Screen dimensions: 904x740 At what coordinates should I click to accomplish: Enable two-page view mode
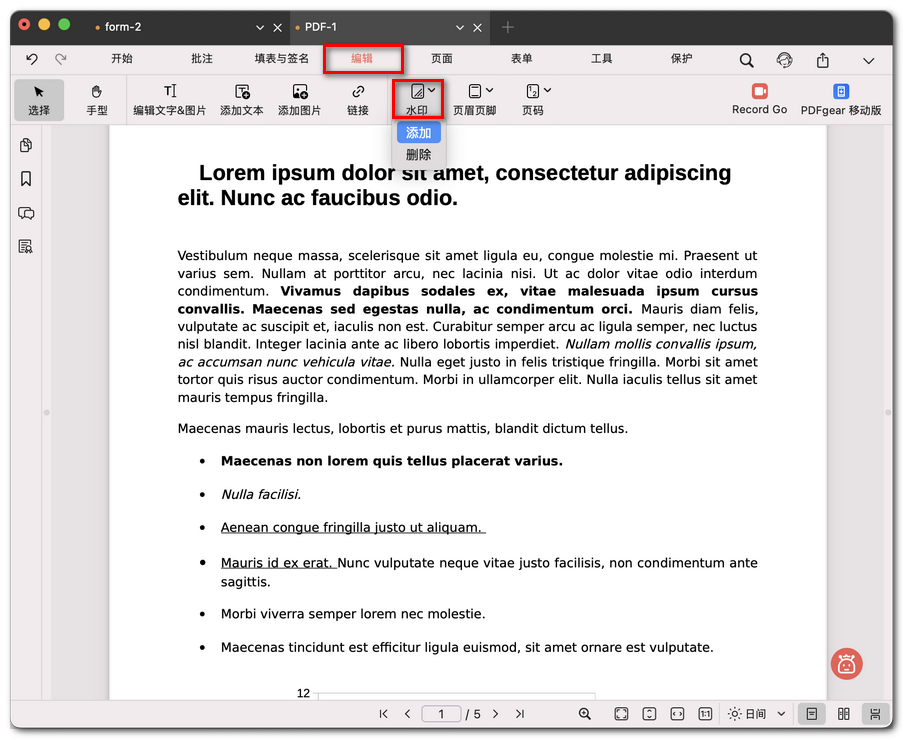(x=843, y=714)
